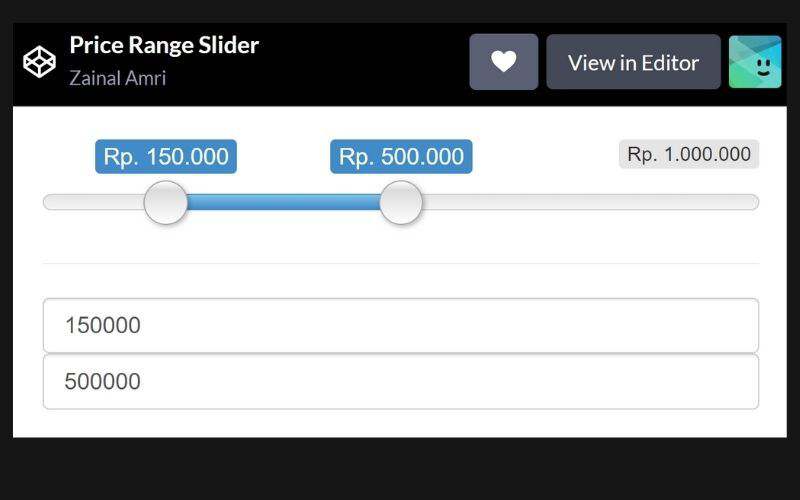This screenshot has width=800, height=500.
Task: Click the slider track left of the minimum handle
Action: click(92, 203)
